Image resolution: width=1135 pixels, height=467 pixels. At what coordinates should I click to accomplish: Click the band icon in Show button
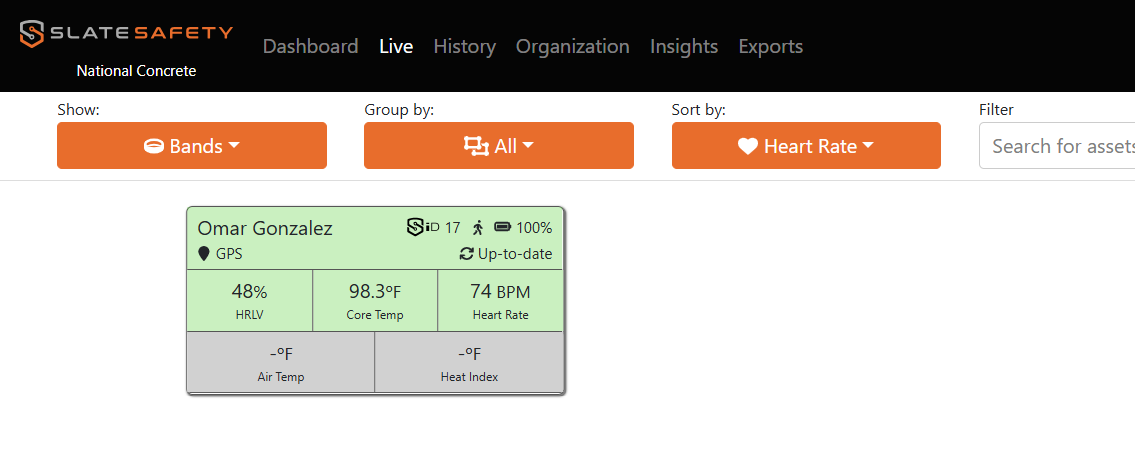pyautogui.click(x=153, y=146)
